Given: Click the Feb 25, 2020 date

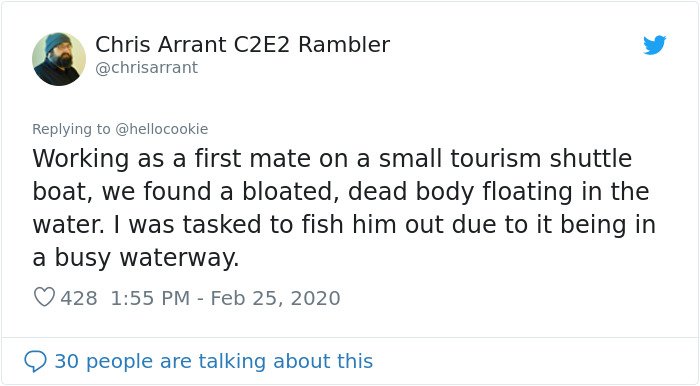Looking at the screenshot, I should (x=275, y=298).
